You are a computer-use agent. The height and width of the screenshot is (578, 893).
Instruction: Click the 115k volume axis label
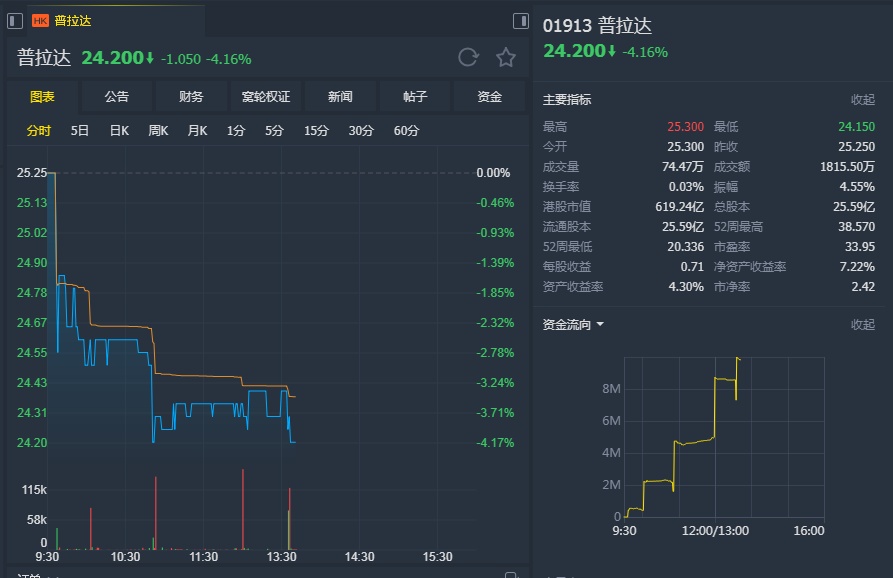[34, 490]
